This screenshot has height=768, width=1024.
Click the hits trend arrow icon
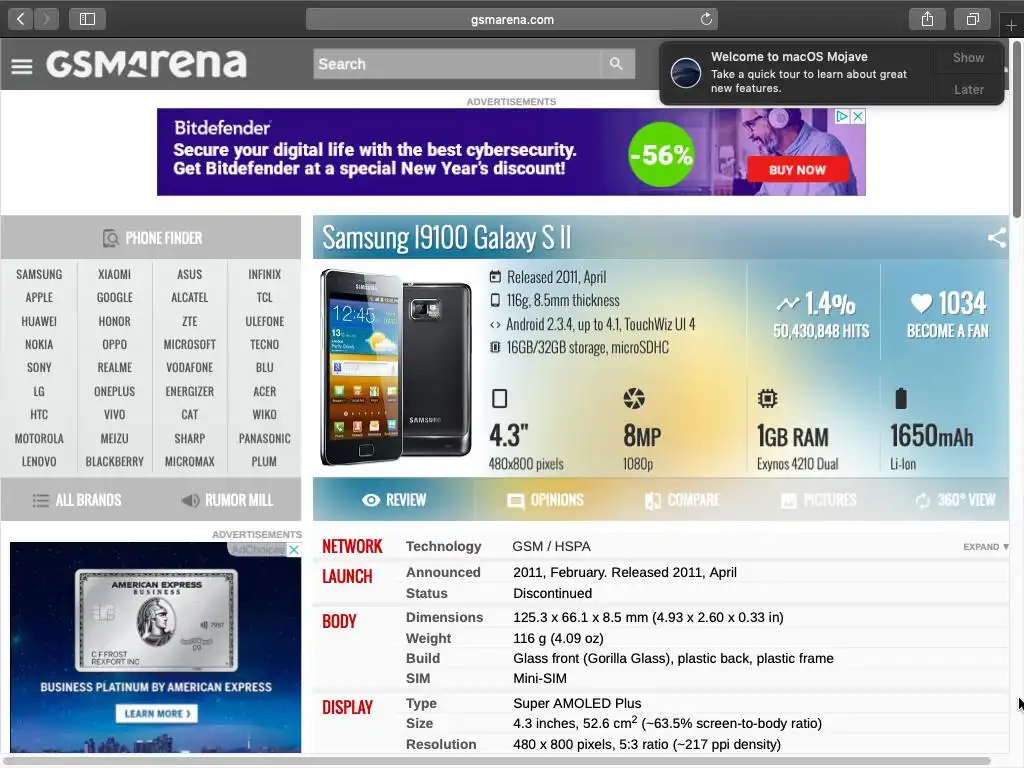(x=788, y=303)
